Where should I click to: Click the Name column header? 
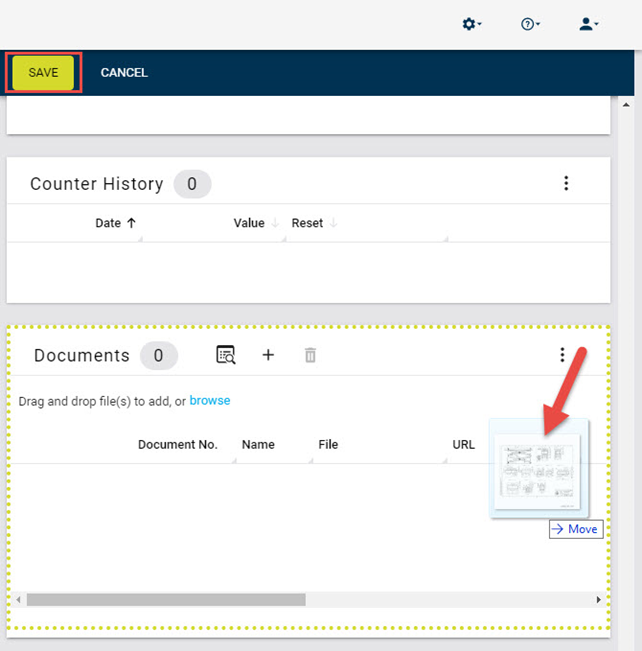coord(258,445)
